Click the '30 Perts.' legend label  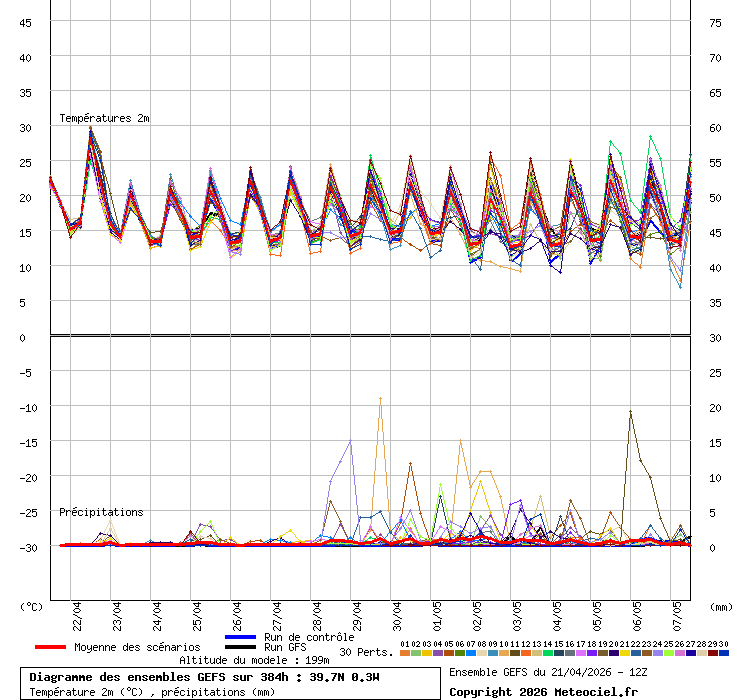[x=366, y=652]
